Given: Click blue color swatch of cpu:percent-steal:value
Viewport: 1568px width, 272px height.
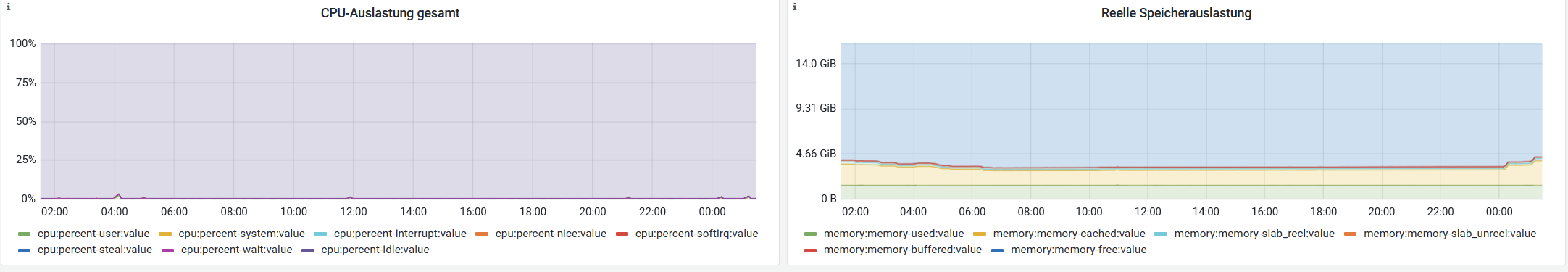Looking at the screenshot, I should click(x=25, y=250).
